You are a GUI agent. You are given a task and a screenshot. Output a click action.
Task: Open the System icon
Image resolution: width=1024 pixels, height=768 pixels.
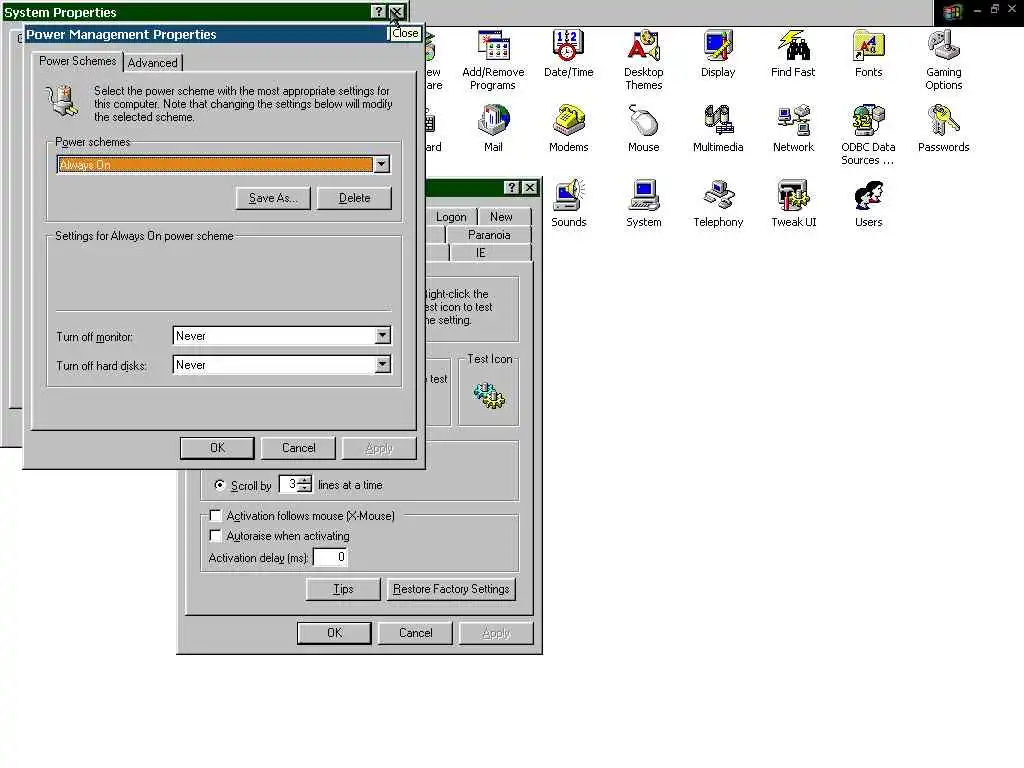point(643,203)
